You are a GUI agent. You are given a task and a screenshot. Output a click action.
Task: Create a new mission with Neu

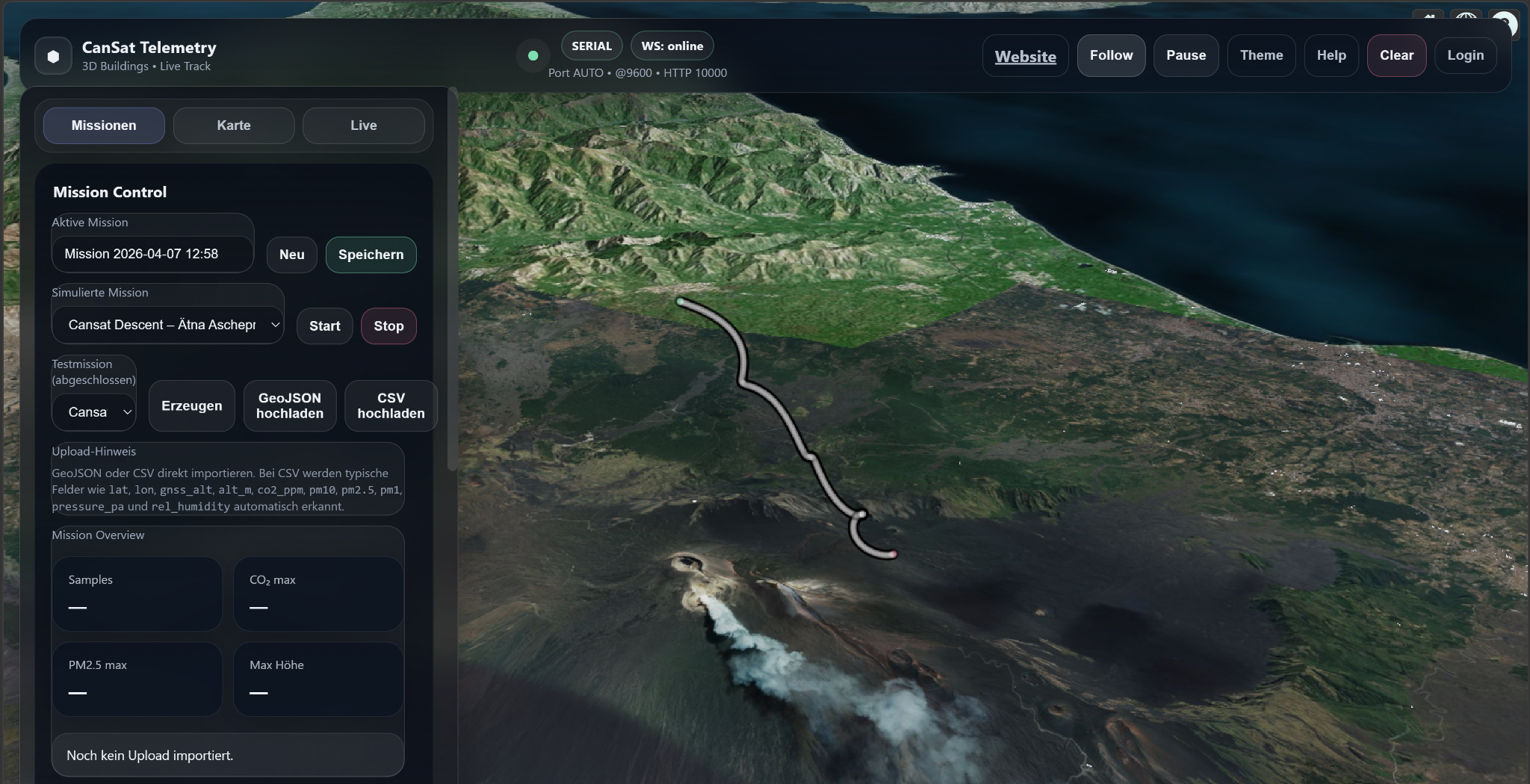pyautogui.click(x=291, y=255)
